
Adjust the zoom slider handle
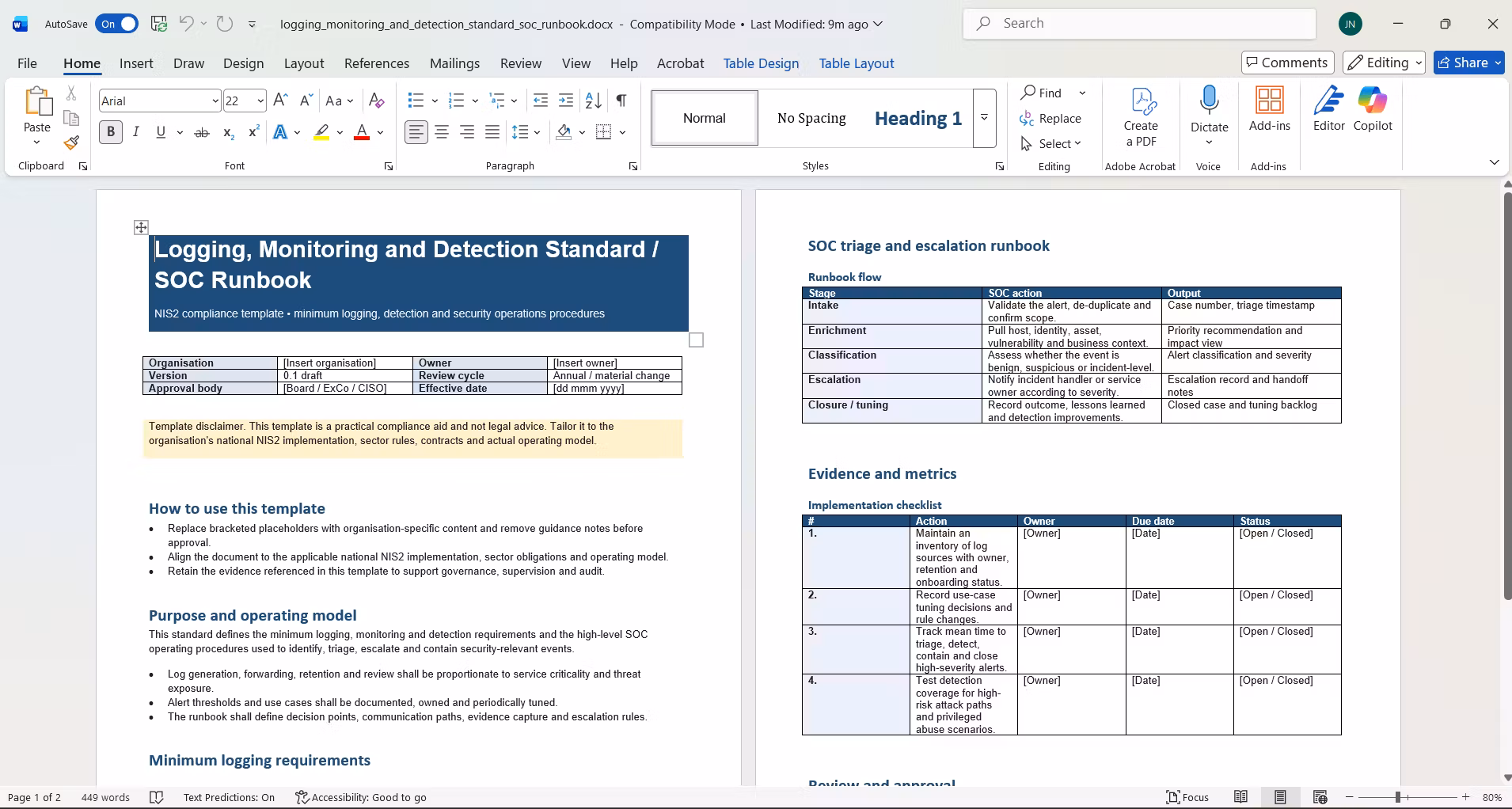click(1398, 797)
